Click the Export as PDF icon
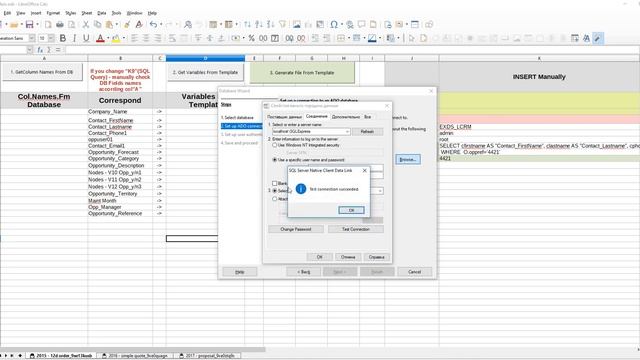The width and height of the screenshot is (640, 360). pos(48,25)
